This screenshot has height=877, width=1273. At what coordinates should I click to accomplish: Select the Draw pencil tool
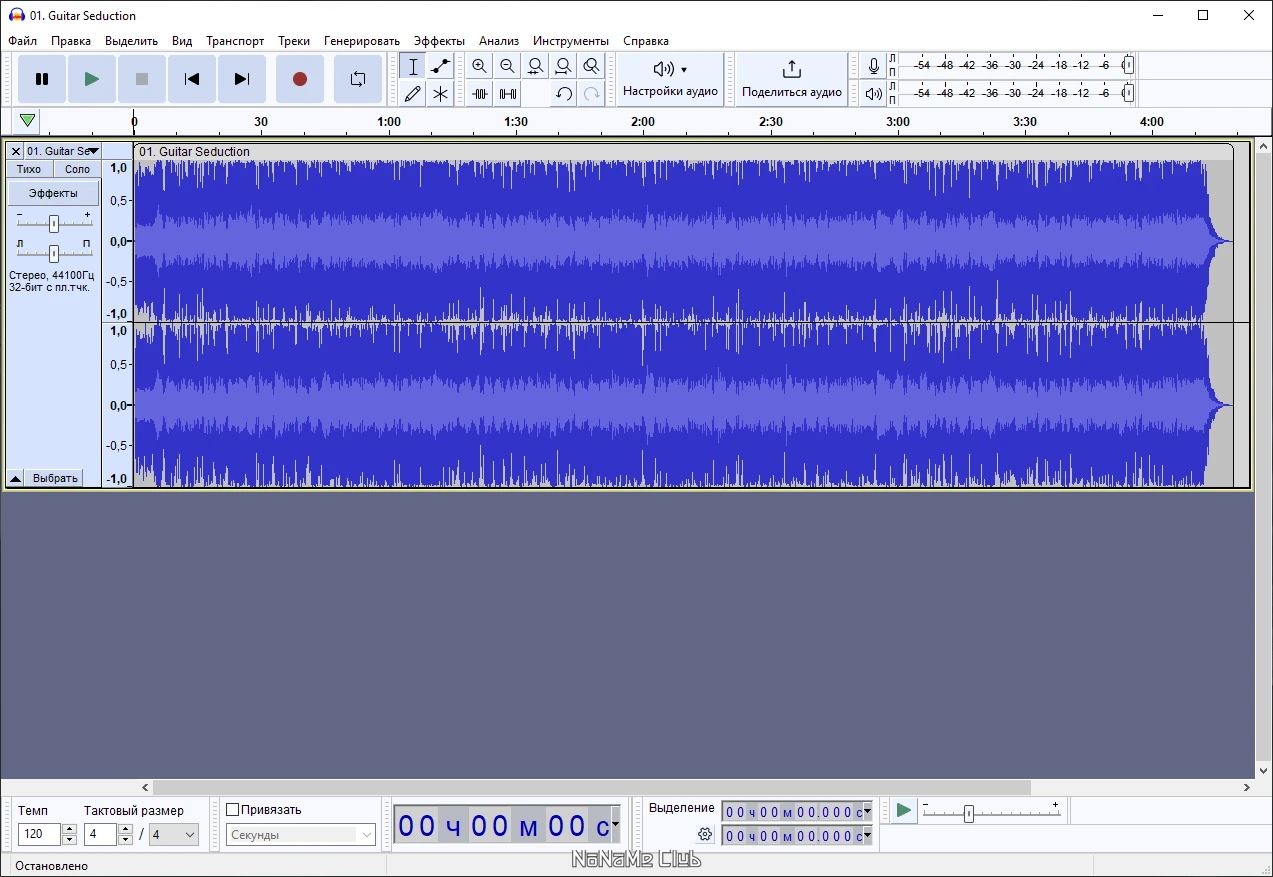click(x=413, y=94)
